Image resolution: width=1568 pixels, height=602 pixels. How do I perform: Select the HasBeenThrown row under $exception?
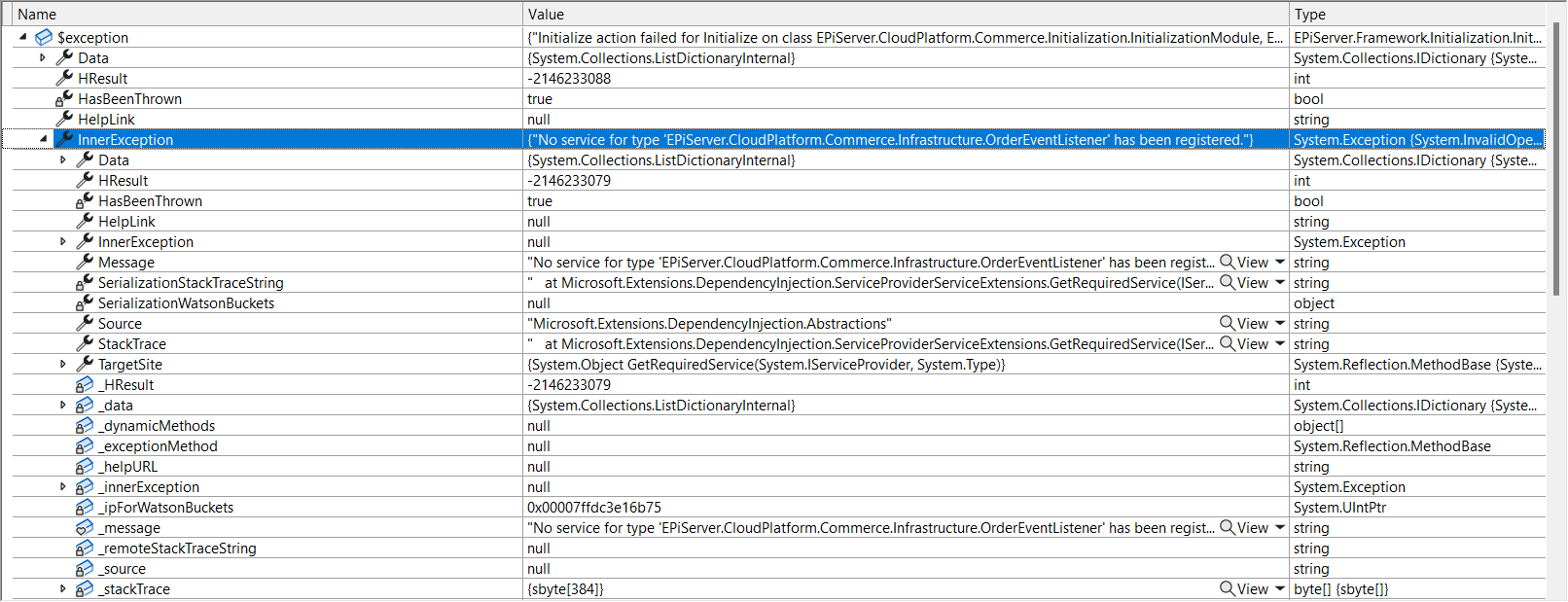130,99
